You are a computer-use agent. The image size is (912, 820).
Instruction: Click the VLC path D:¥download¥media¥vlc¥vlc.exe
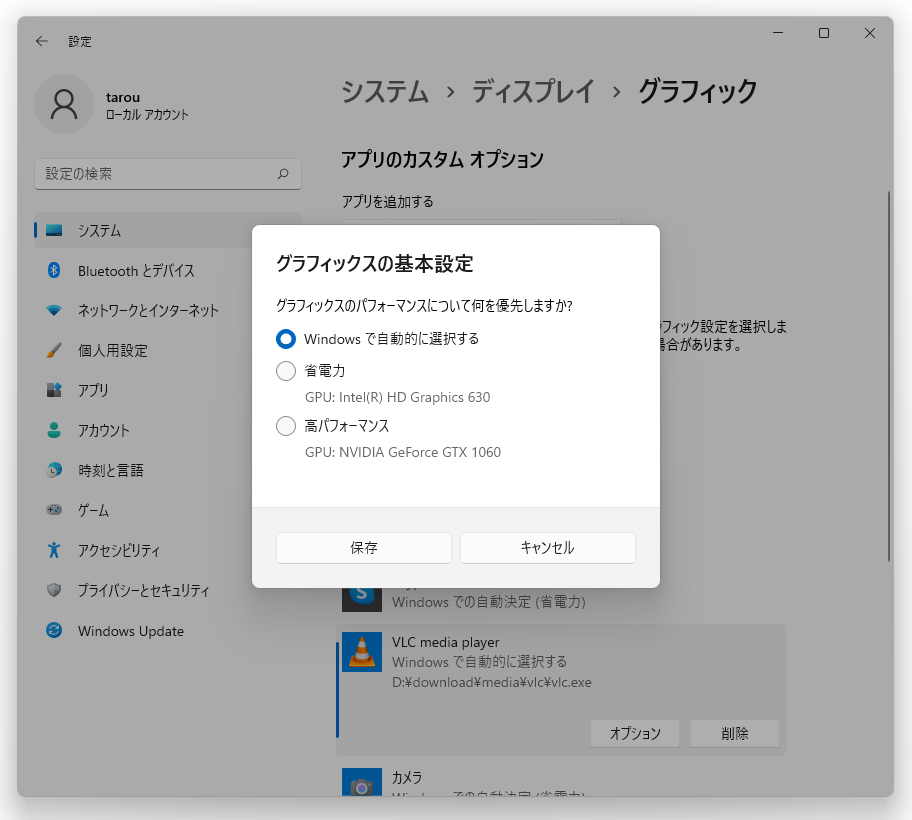pyautogui.click(x=491, y=682)
